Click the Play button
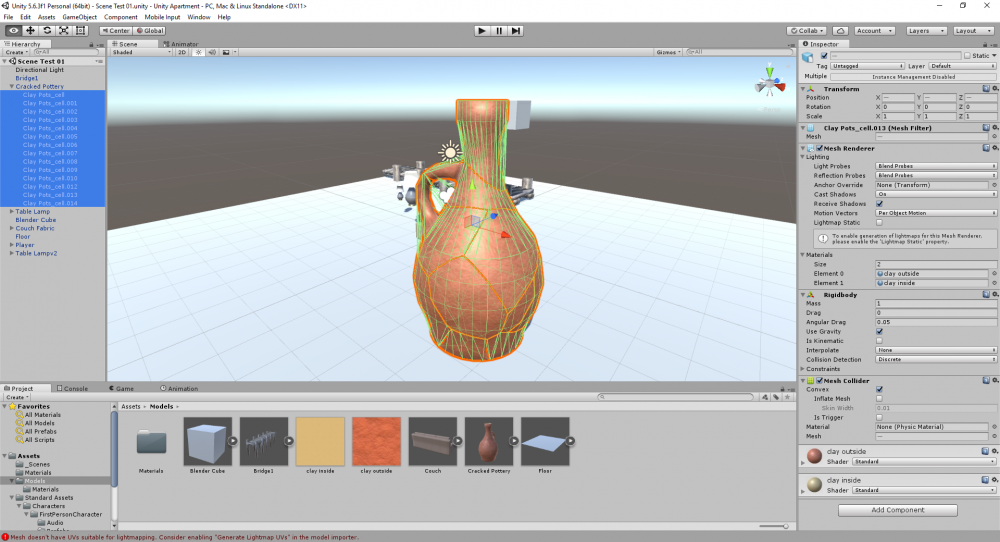Viewport: 1000px width, 542px height. click(482, 31)
